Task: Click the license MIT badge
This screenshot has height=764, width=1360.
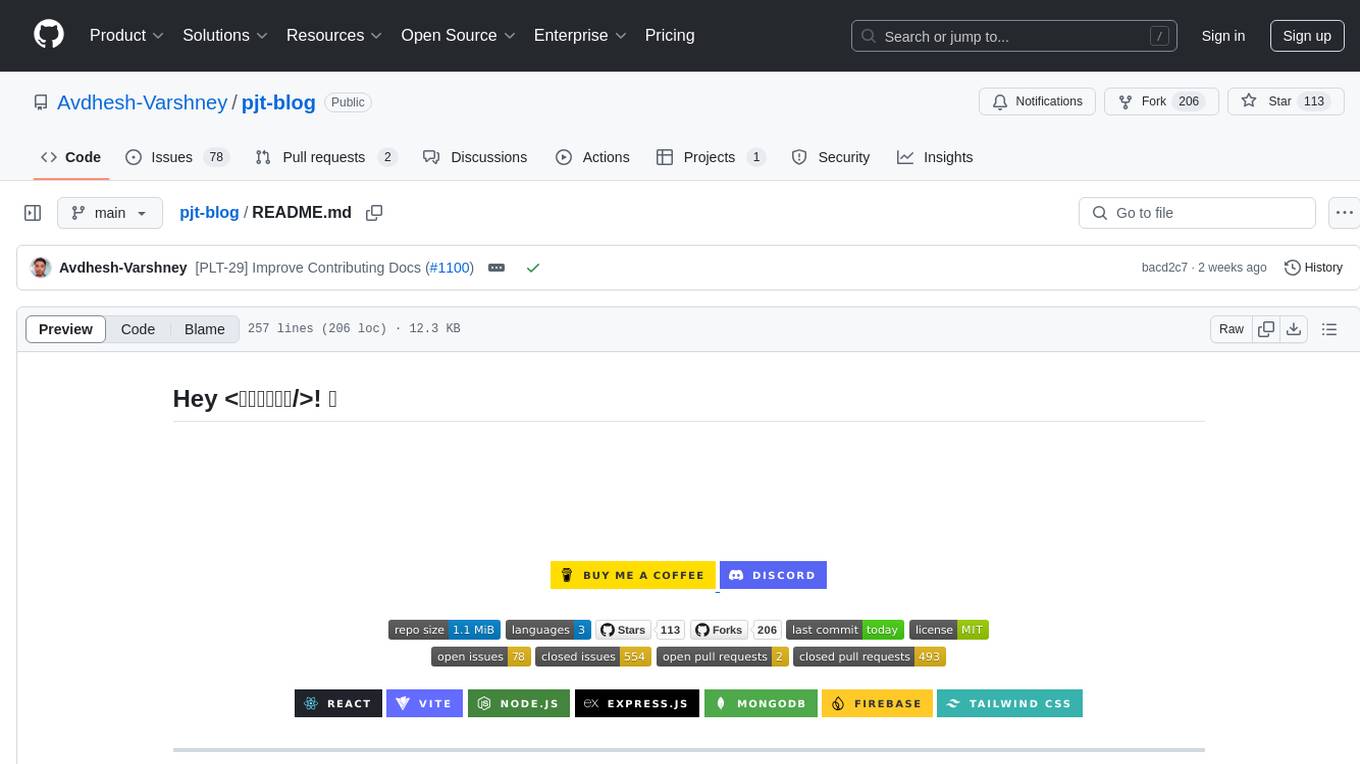Action: (949, 630)
